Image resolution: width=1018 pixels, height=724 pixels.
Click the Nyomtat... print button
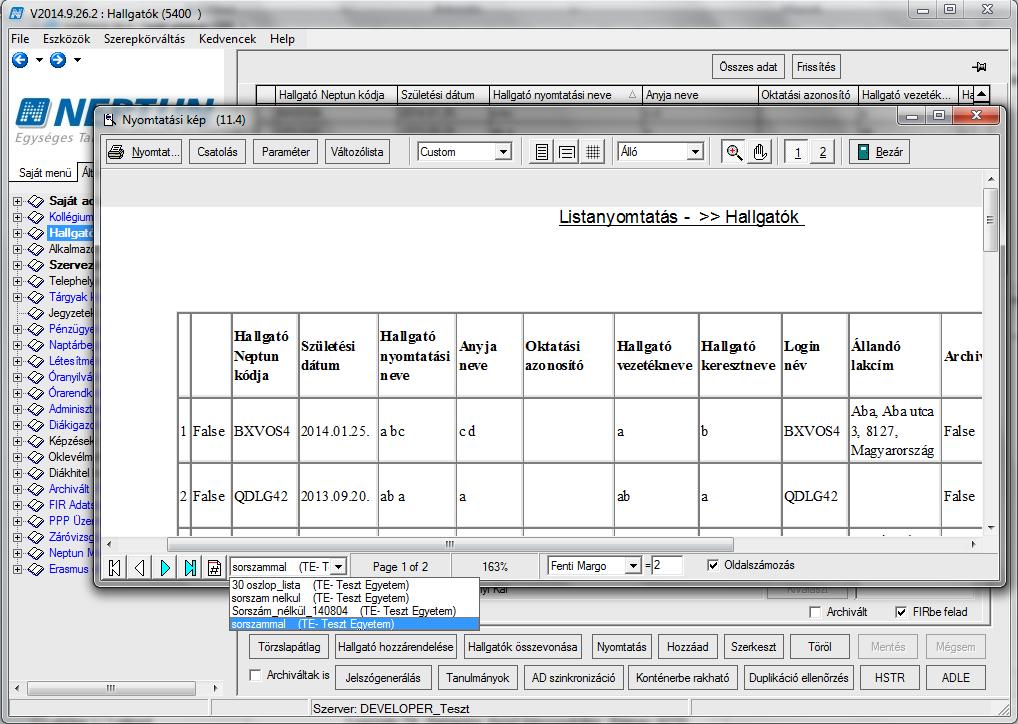point(143,152)
